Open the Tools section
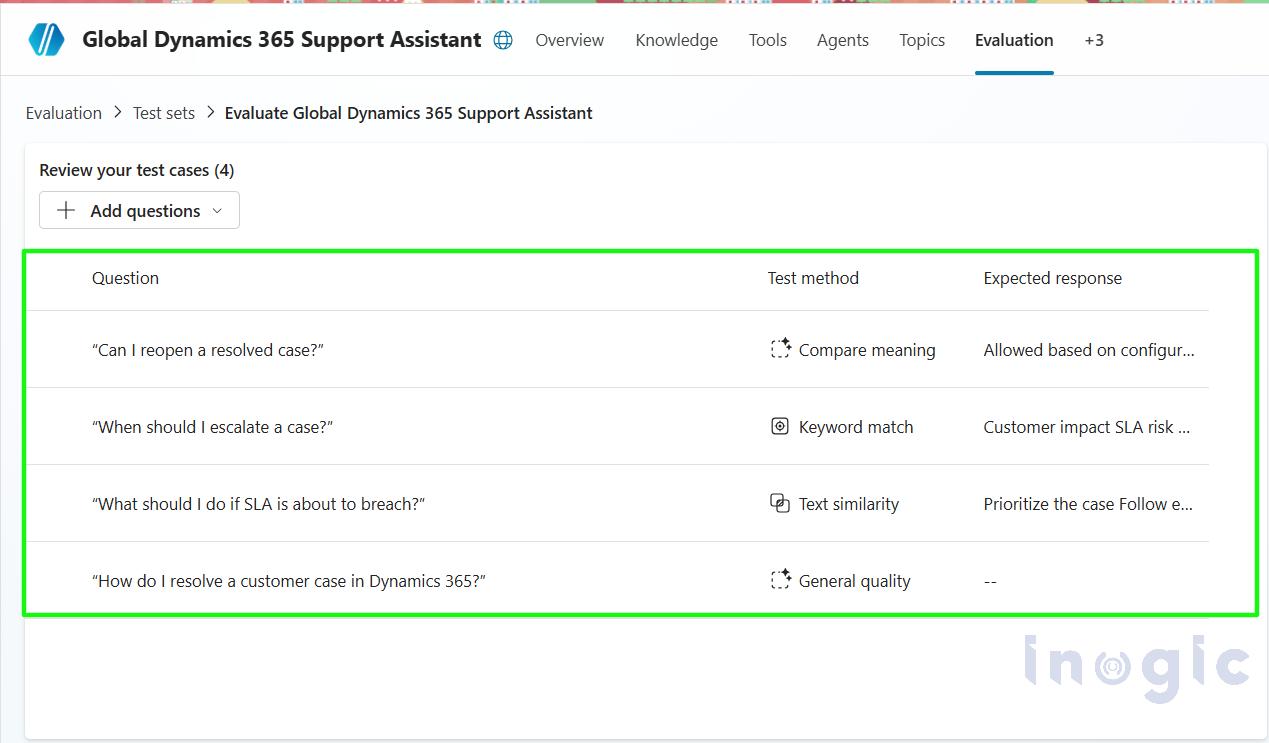Viewport: 1269px width, 743px height. 767,40
